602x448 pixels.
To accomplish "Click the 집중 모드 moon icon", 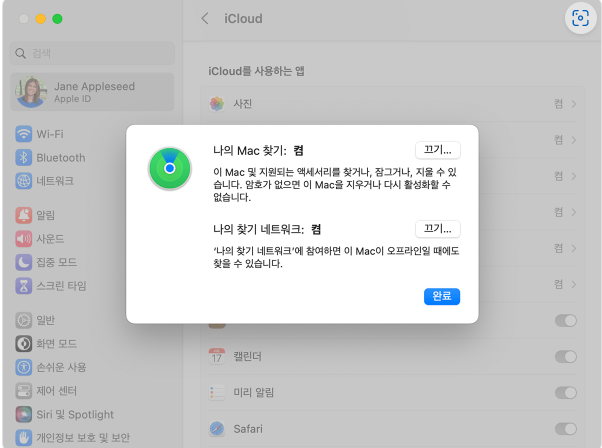I will coord(23,262).
